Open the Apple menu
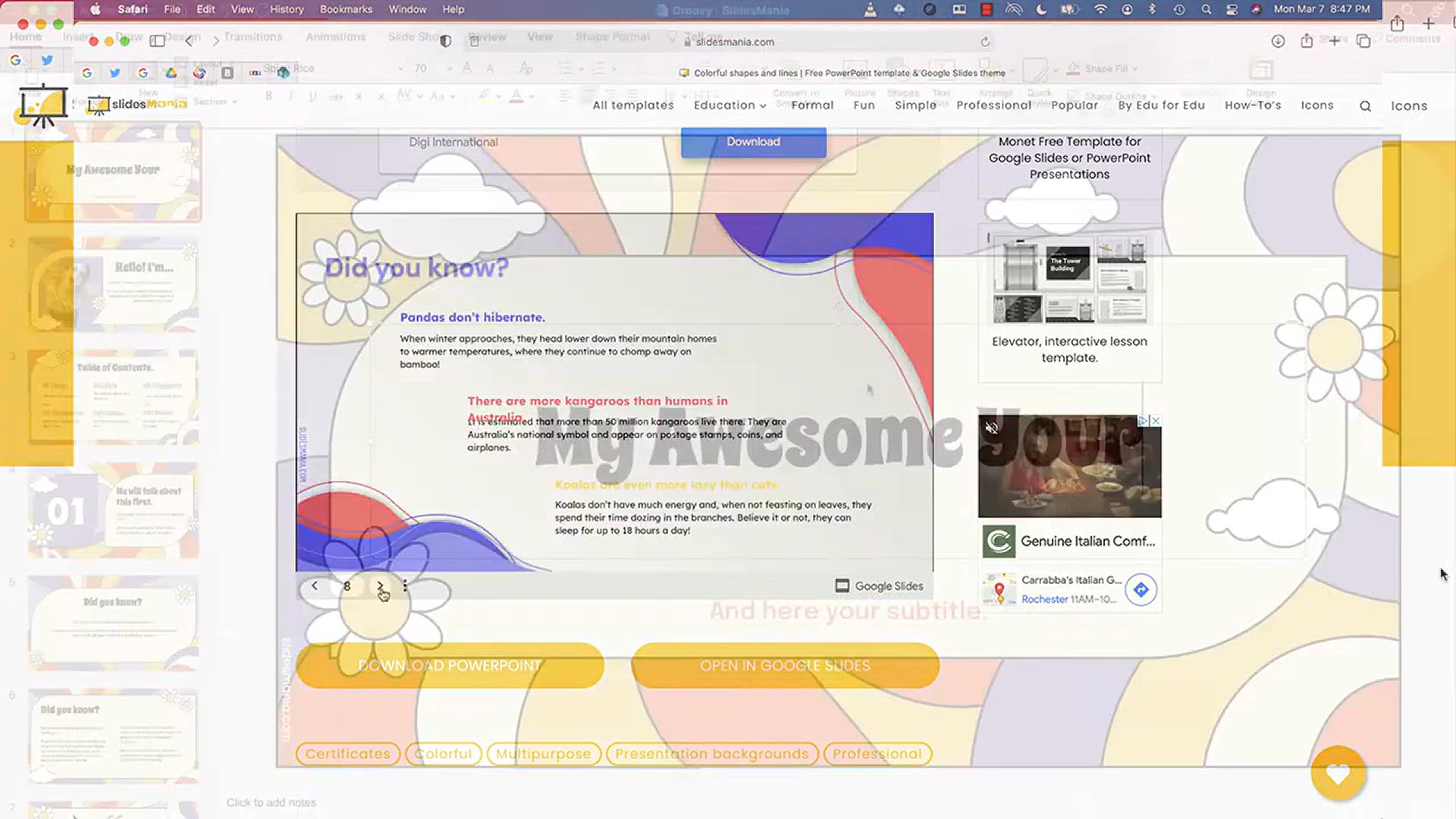The height and width of the screenshot is (819, 1456). (96, 9)
